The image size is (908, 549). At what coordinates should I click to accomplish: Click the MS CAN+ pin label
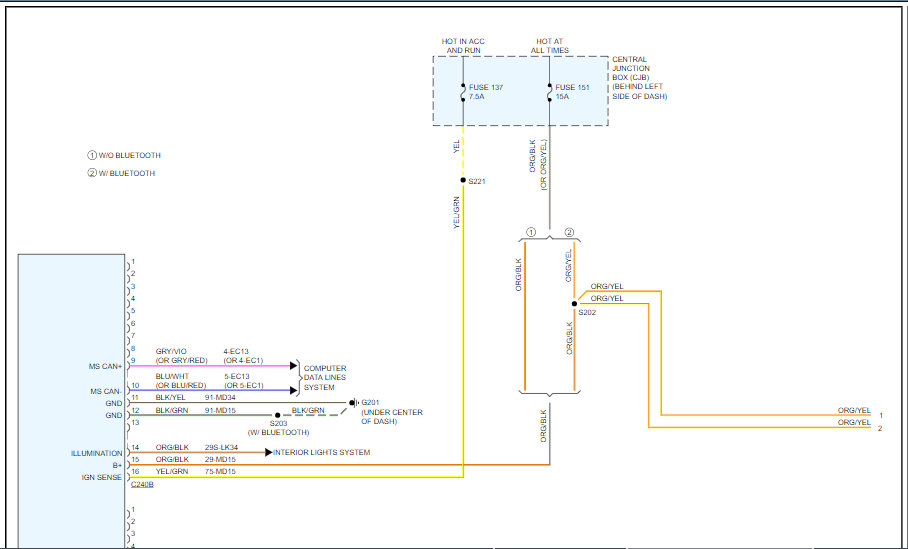105,366
